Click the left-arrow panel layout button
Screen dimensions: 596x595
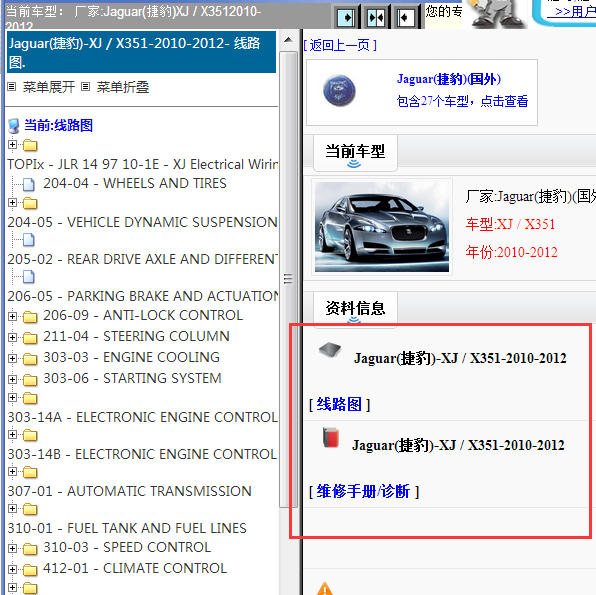(405, 17)
